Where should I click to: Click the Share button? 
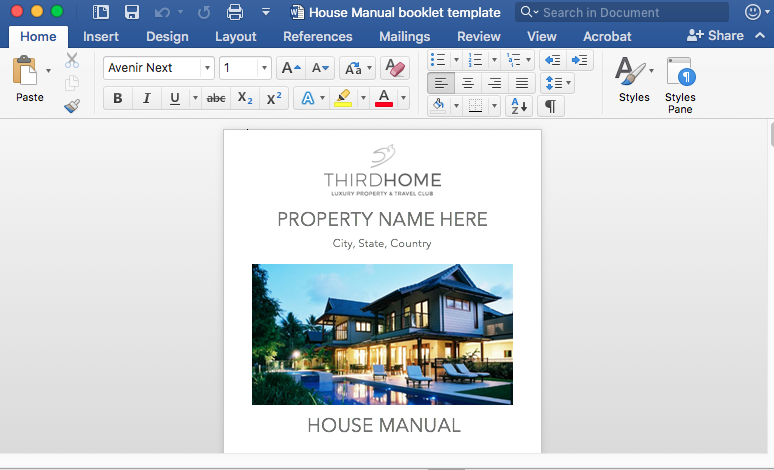click(x=715, y=36)
